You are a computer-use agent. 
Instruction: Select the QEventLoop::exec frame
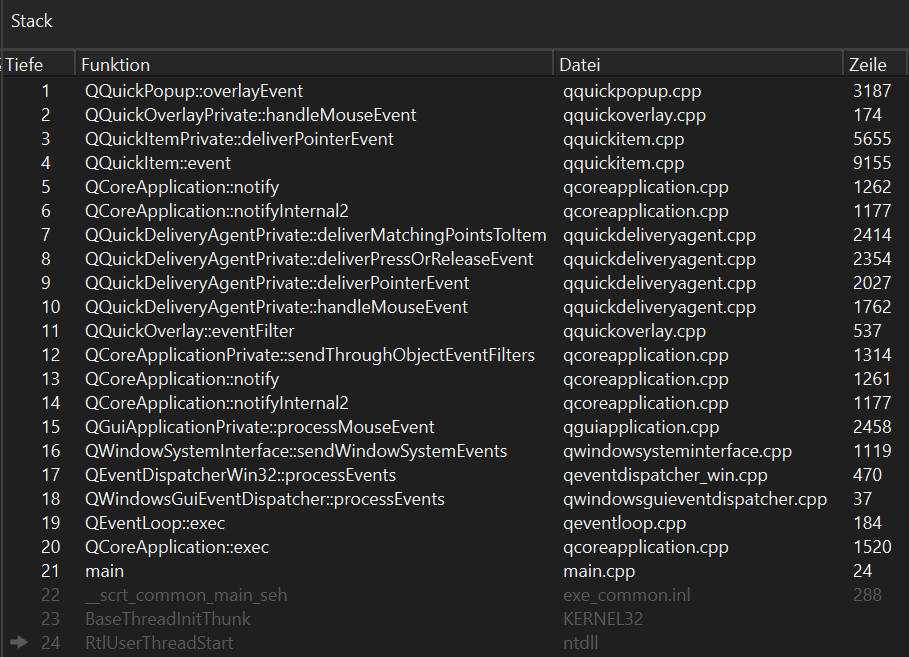click(454, 522)
